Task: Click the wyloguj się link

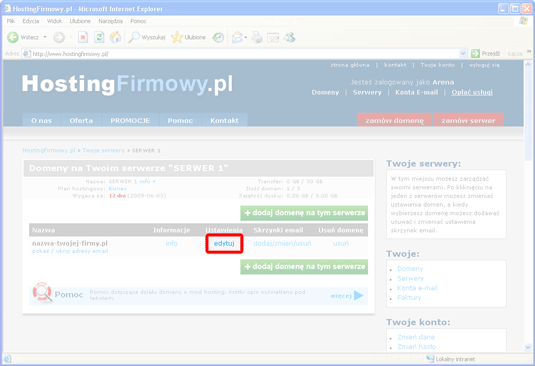Action: [x=484, y=65]
